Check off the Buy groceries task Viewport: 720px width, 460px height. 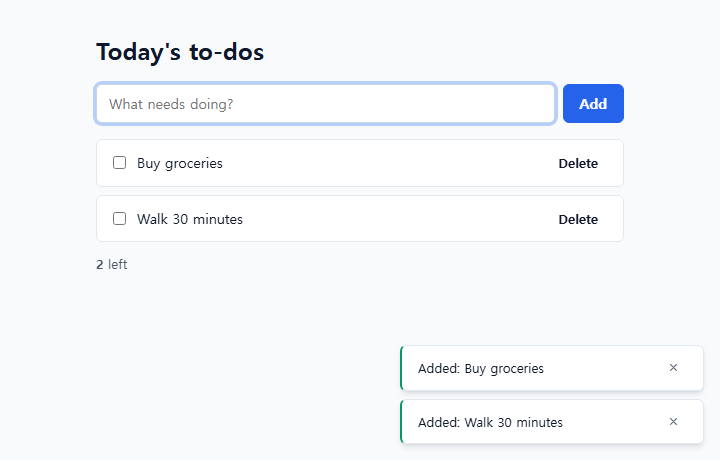pos(119,163)
